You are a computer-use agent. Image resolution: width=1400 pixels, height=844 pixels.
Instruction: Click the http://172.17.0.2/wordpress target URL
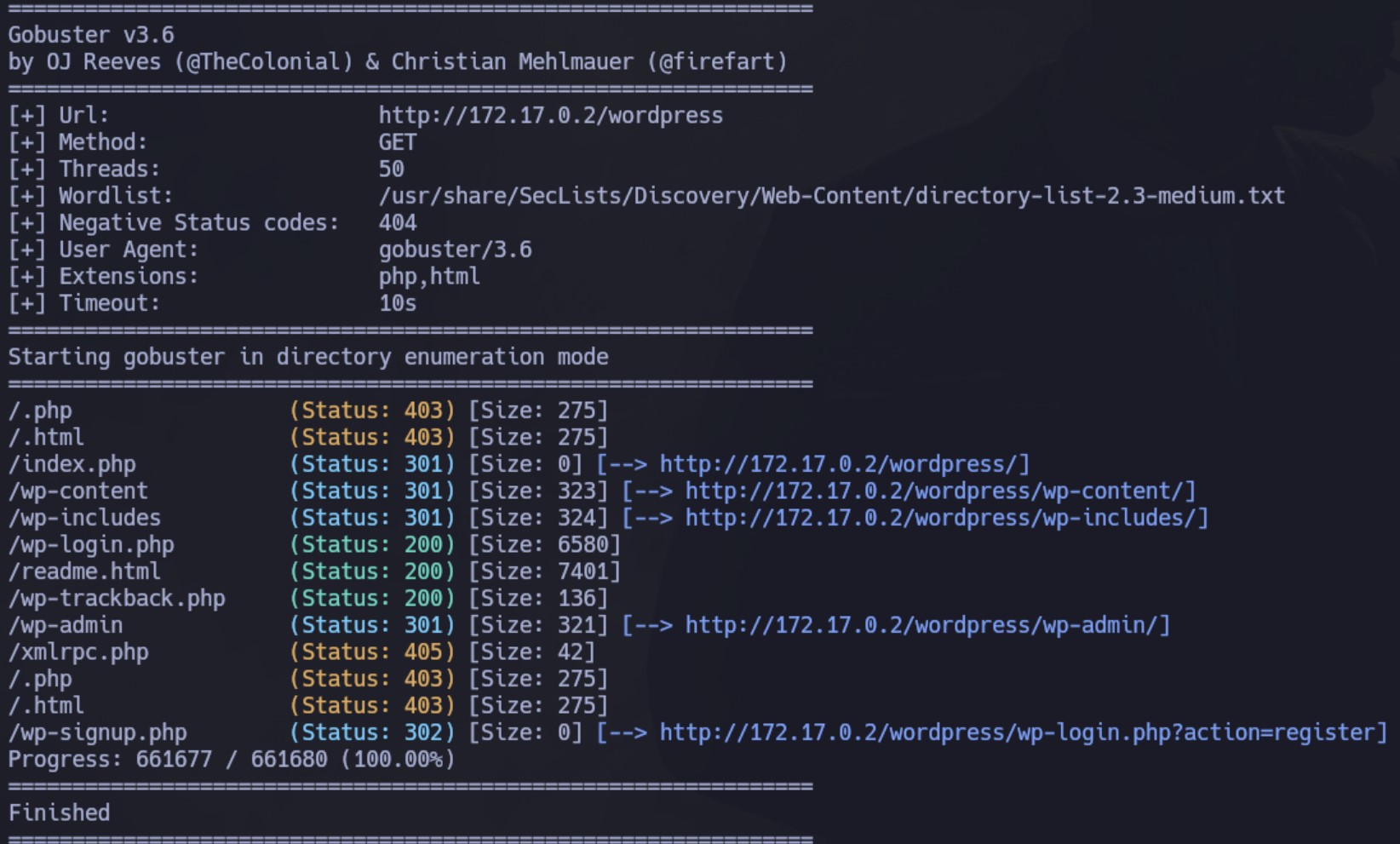(551, 115)
